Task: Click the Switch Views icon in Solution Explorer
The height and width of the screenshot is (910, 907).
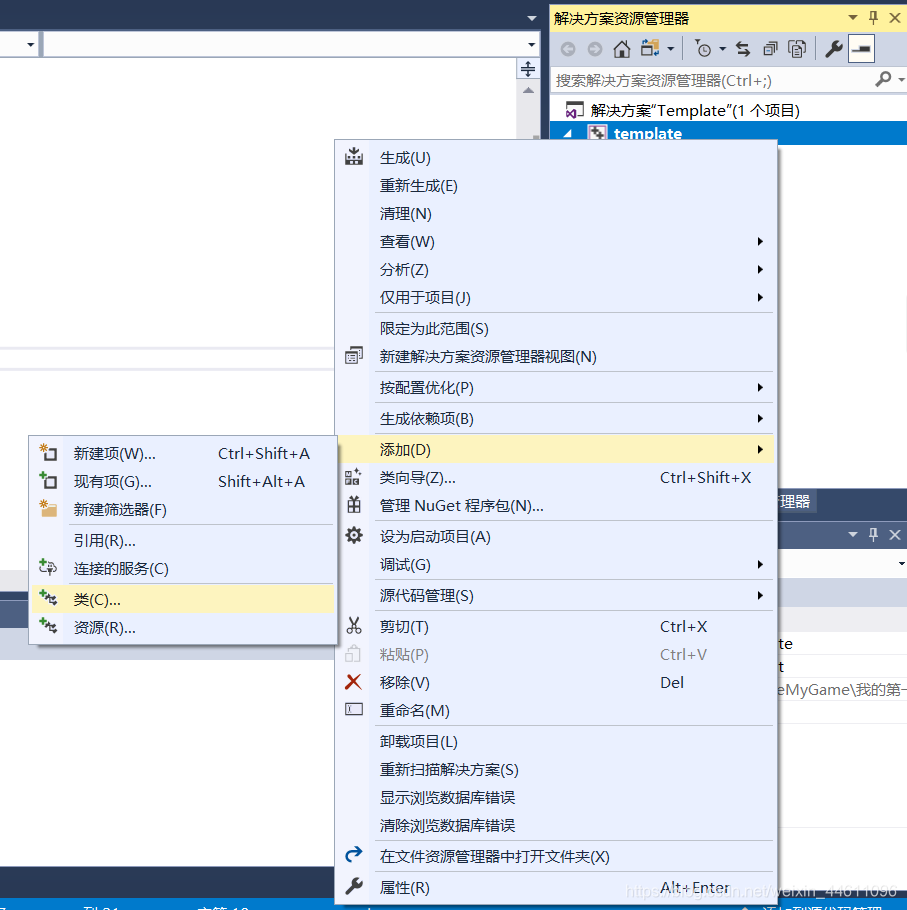Action: (650, 49)
